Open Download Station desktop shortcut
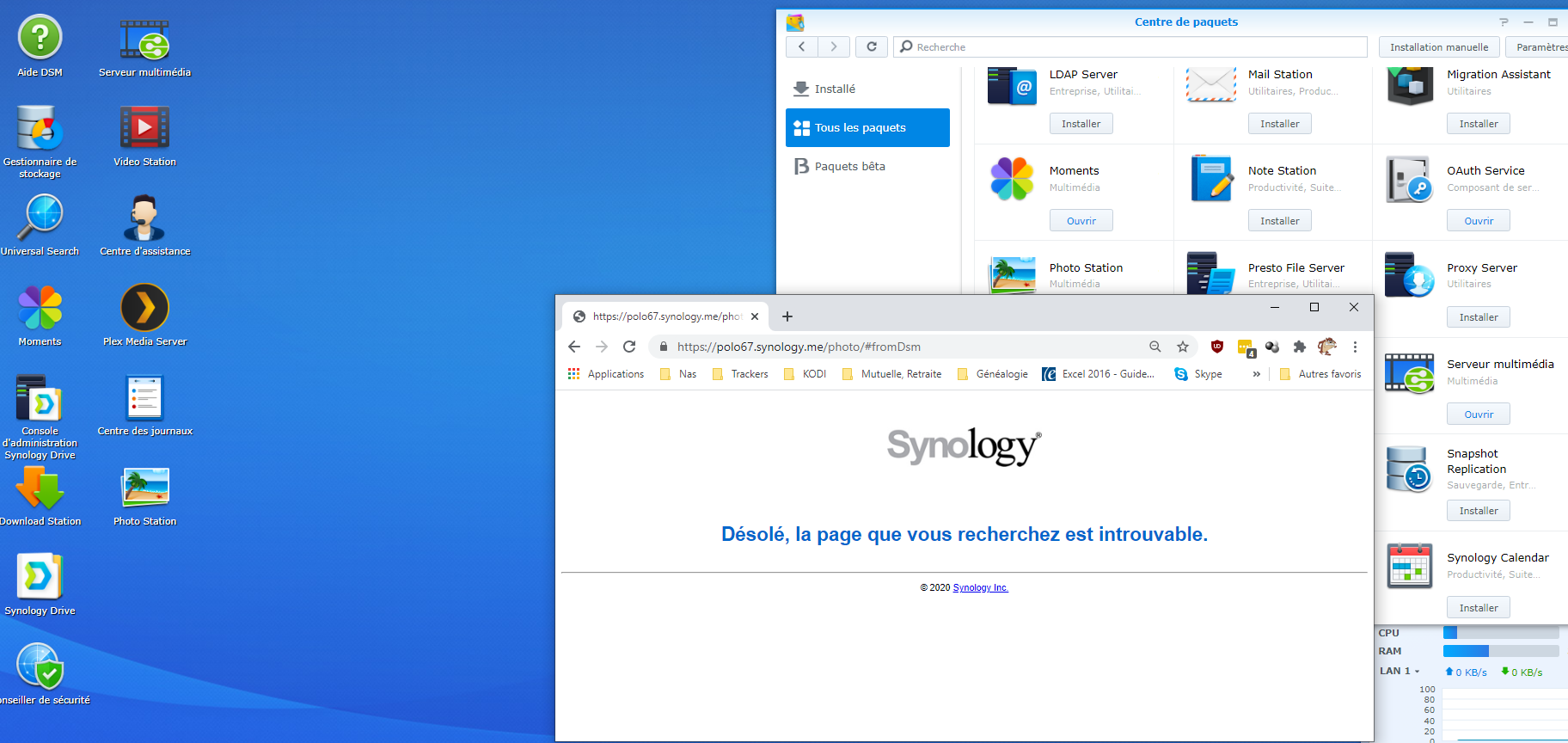Viewport: 1568px width, 743px height. pos(40,488)
